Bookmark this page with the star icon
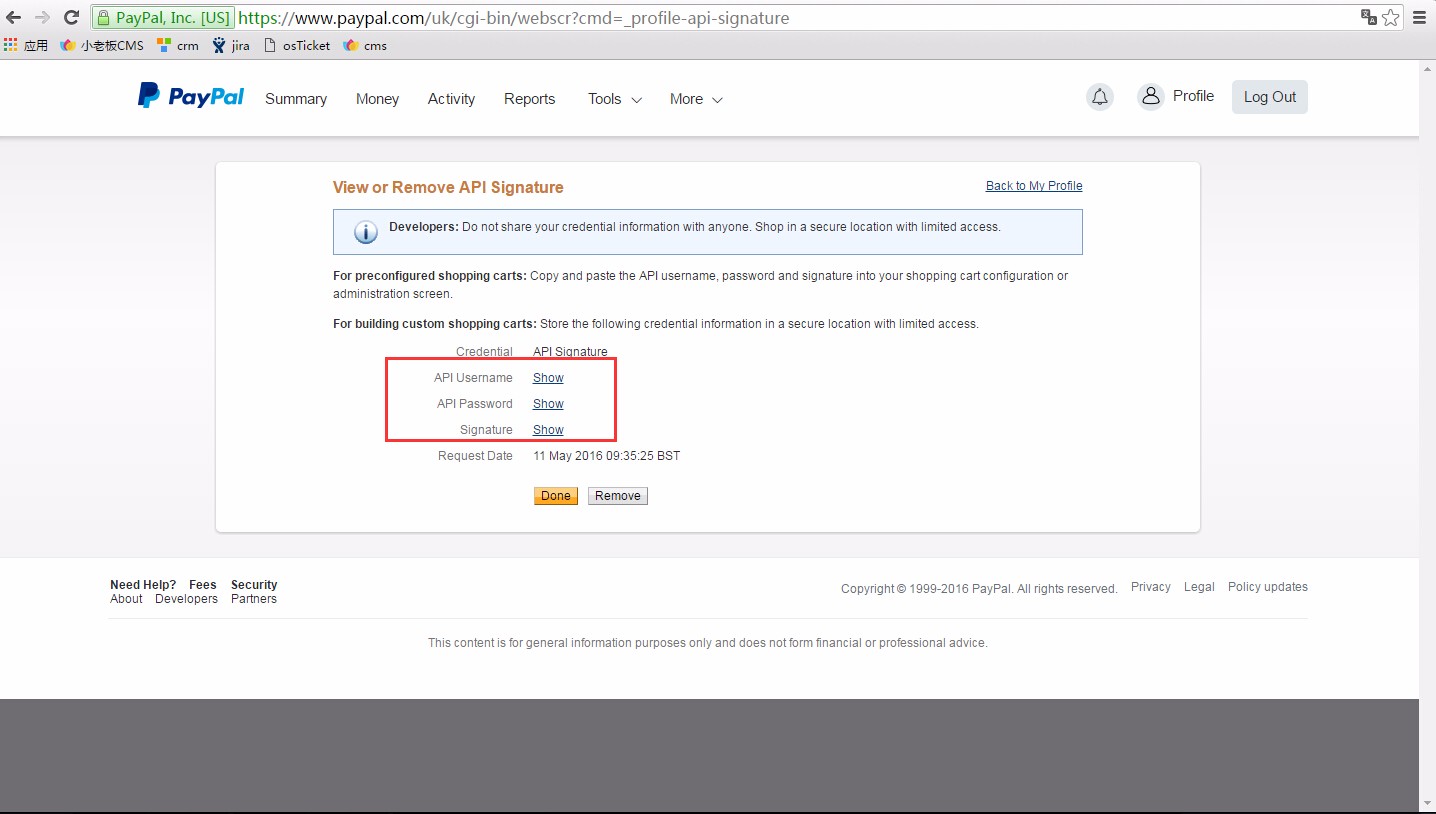 (x=1391, y=17)
